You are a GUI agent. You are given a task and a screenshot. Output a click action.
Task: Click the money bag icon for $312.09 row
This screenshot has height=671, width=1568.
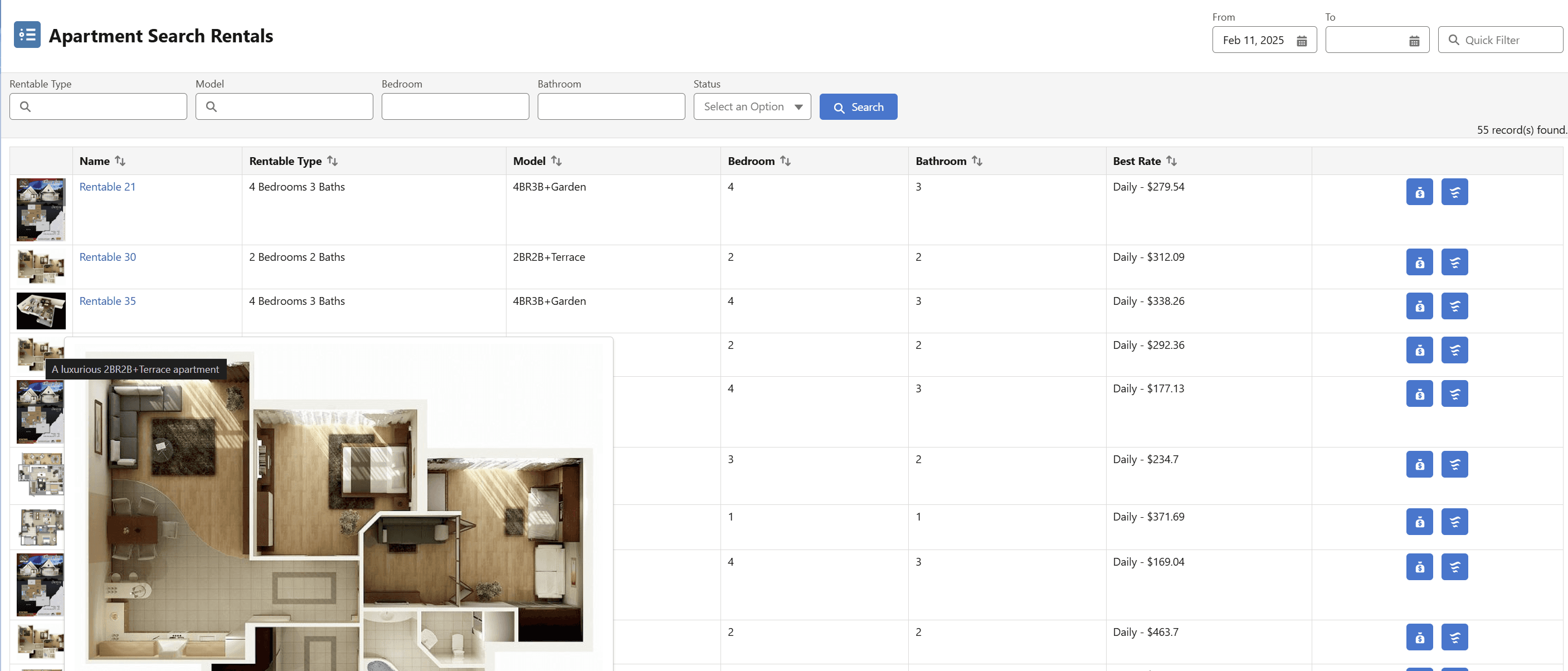(x=1419, y=262)
